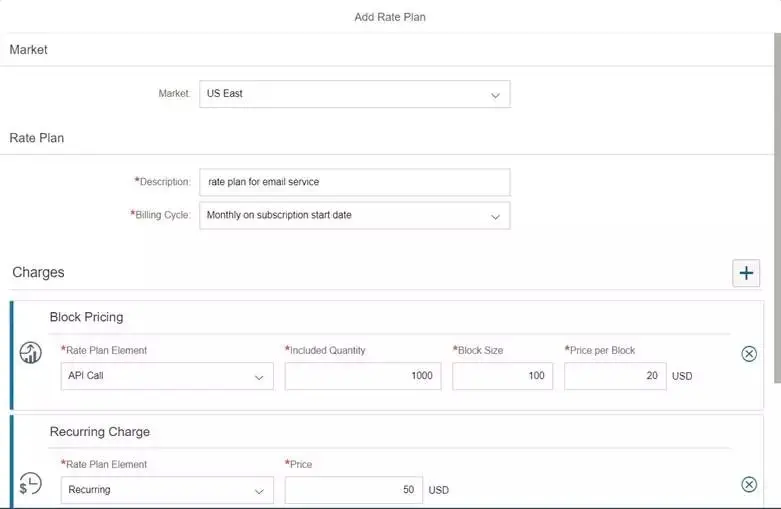The height and width of the screenshot is (509, 781).
Task: Click the Block Size label
Action: (478, 351)
